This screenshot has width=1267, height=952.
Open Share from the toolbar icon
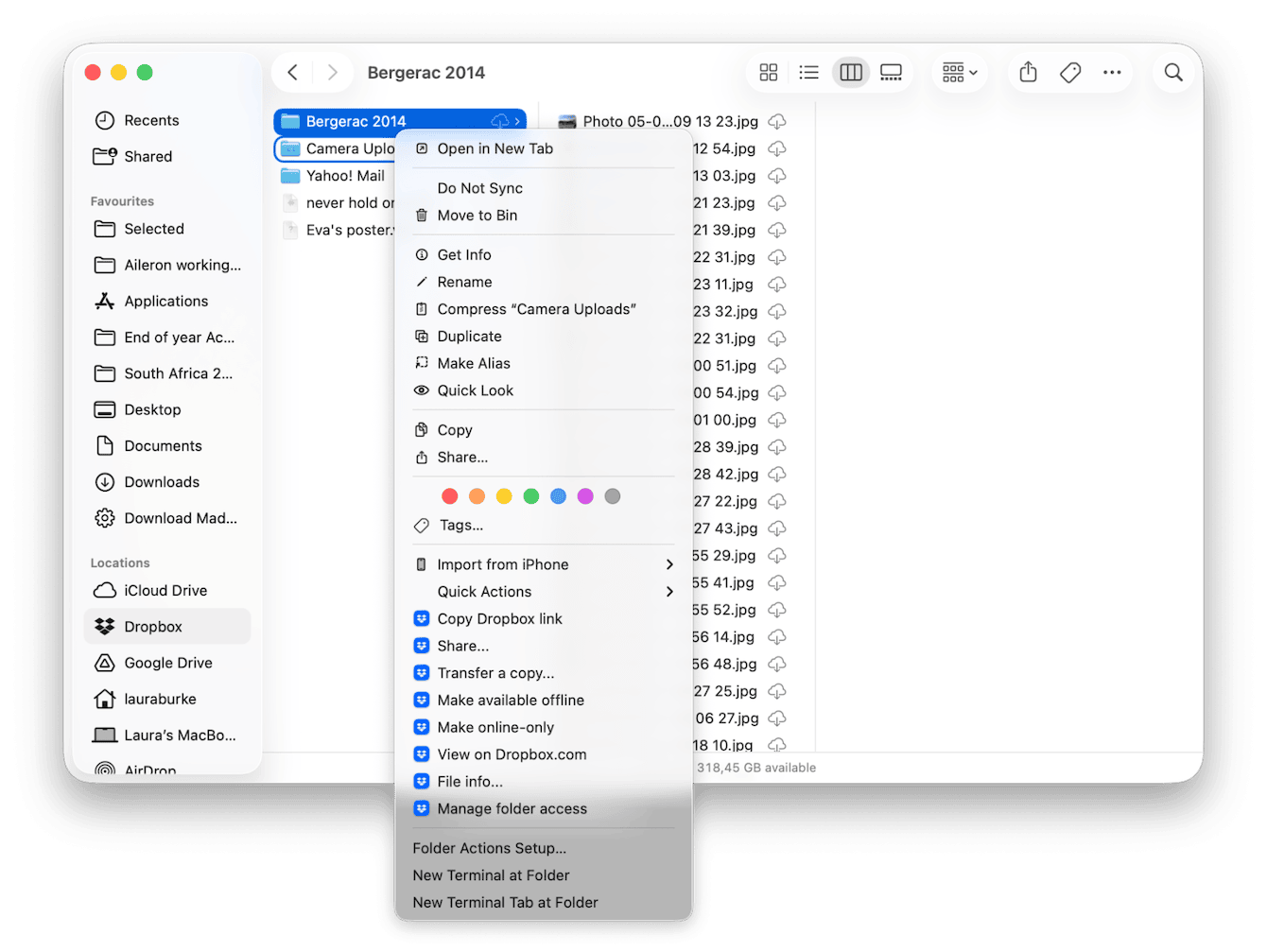(x=1028, y=72)
